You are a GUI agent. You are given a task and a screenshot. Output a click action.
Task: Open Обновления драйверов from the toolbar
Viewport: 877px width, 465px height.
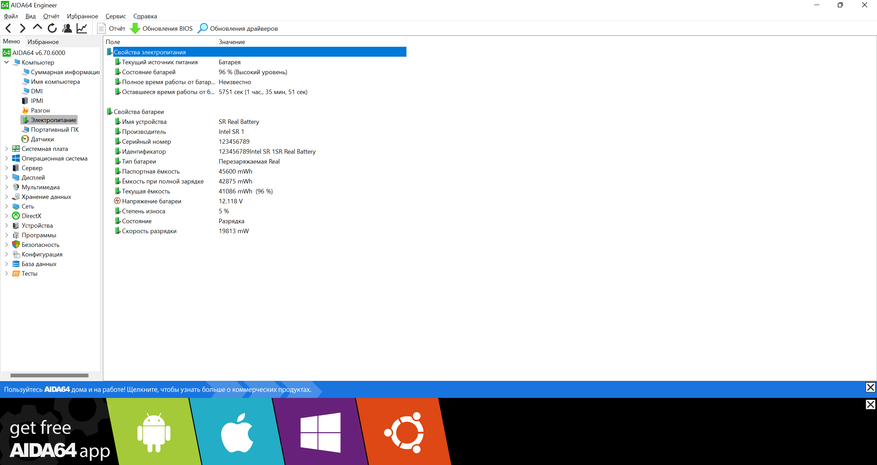[x=238, y=28]
